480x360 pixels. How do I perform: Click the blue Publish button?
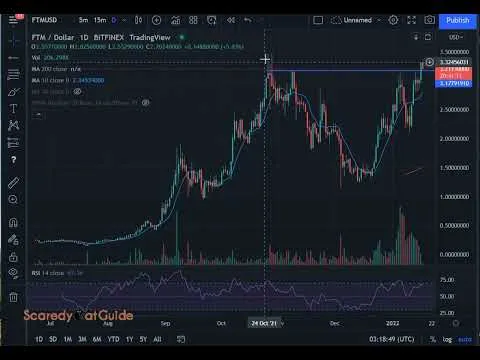pos(457,21)
